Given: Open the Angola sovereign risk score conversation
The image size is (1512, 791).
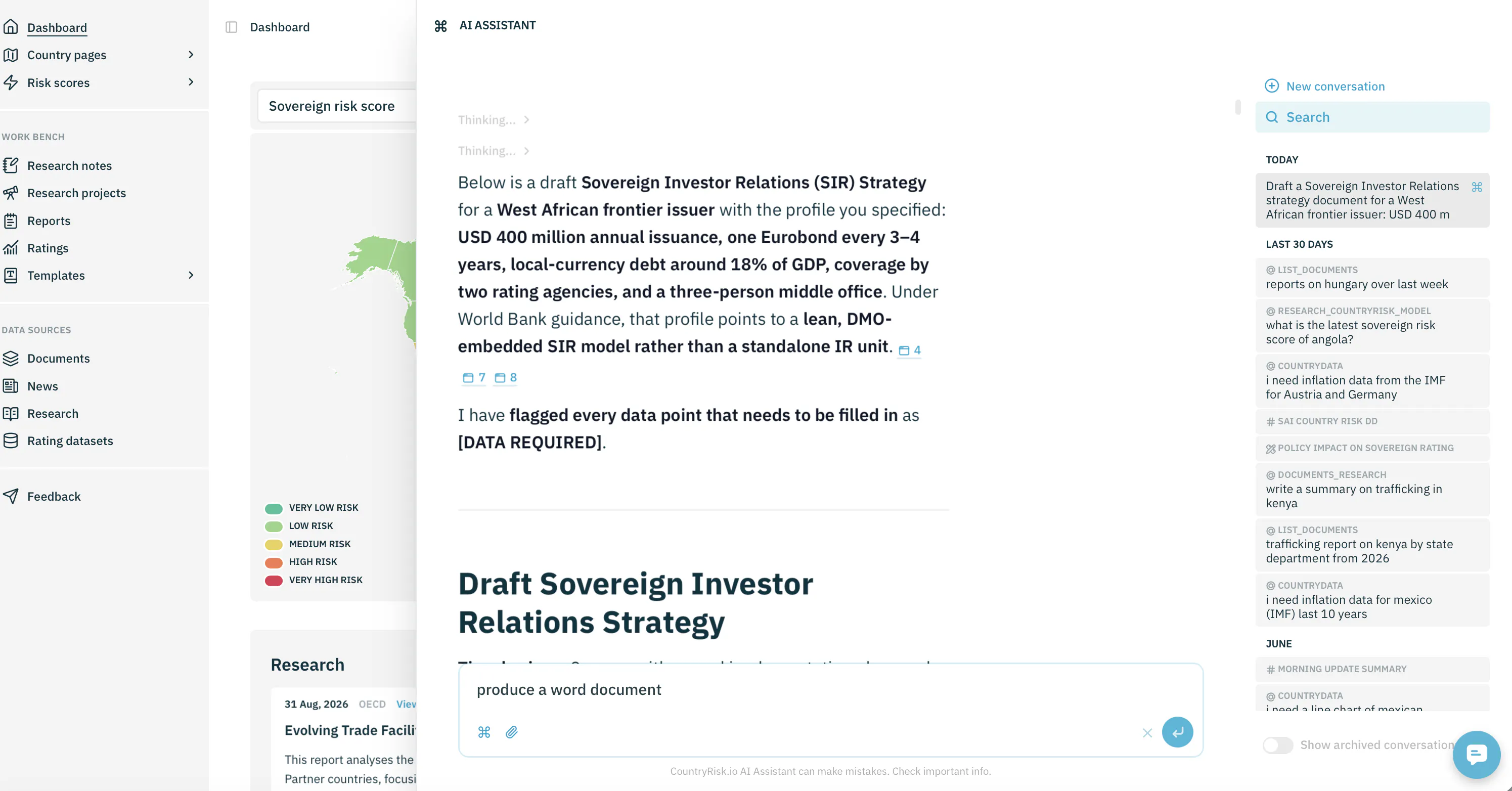Looking at the screenshot, I should click(1372, 326).
